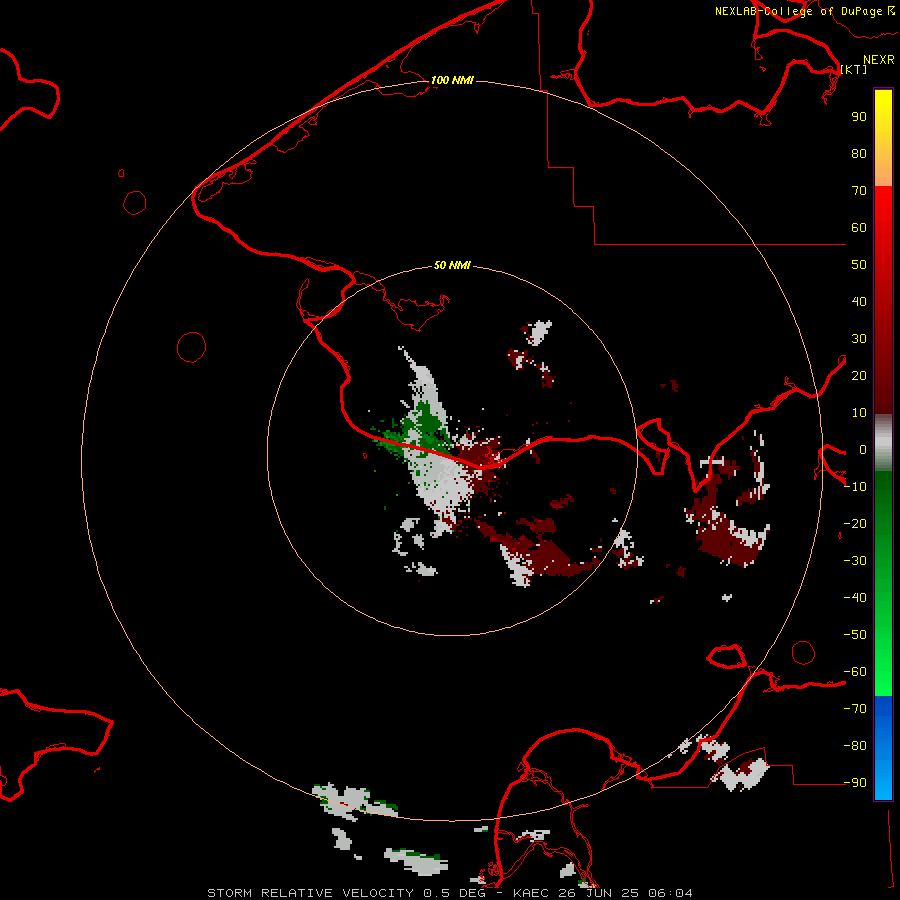
Task: Click the -60 value on velocity scale
Action: click(855, 672)
